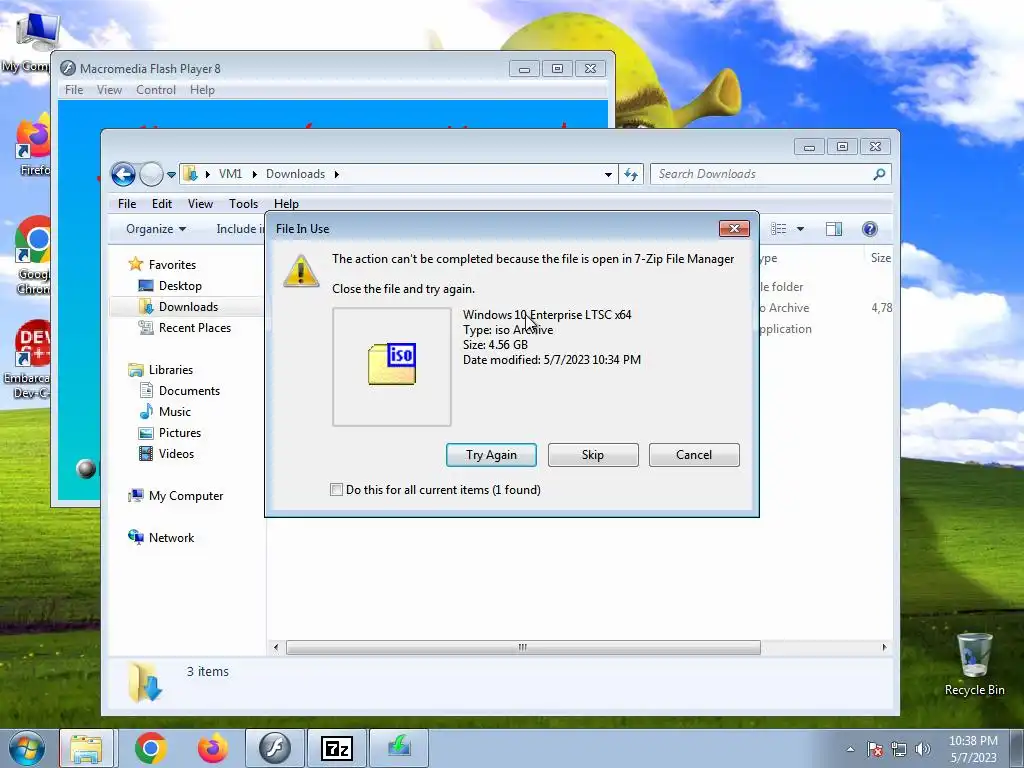Open the recent pages dropdown arrow
This screenshot has height=768, width=1024.
(x=171, y=174)
